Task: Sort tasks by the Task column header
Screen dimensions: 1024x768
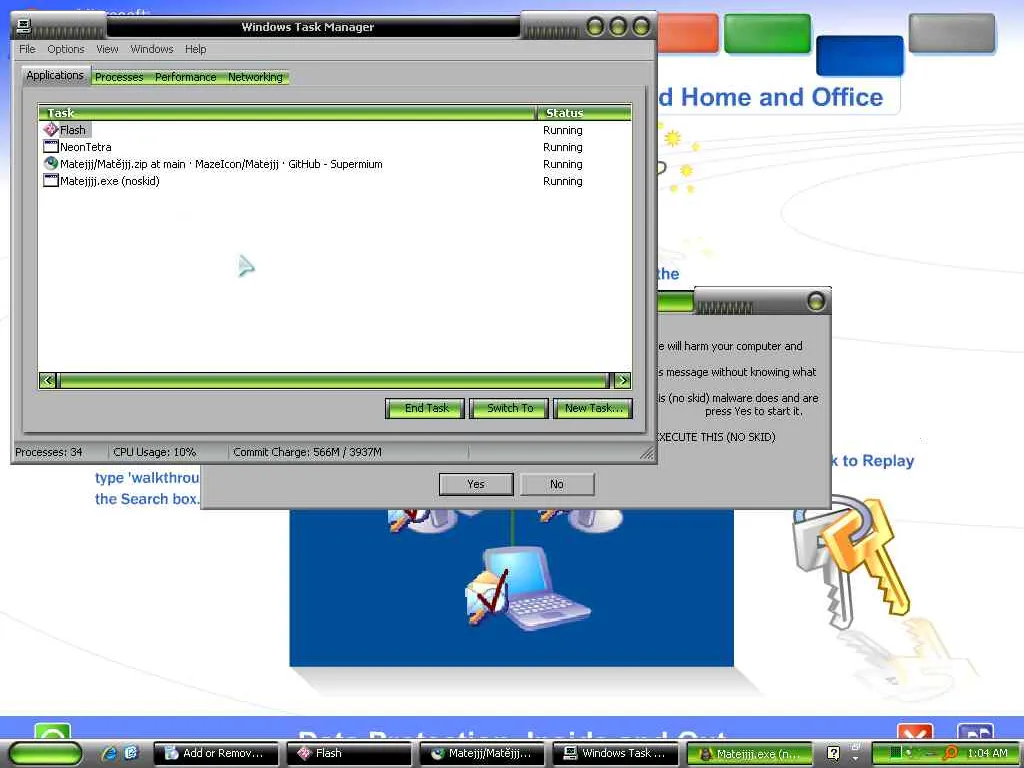Action: pyautogui.click(x=287, y=112)
